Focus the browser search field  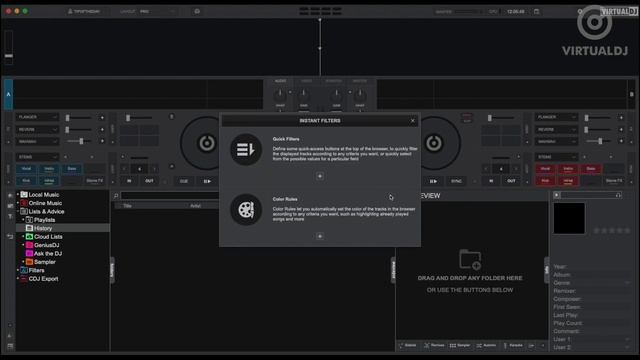(170, 196)
